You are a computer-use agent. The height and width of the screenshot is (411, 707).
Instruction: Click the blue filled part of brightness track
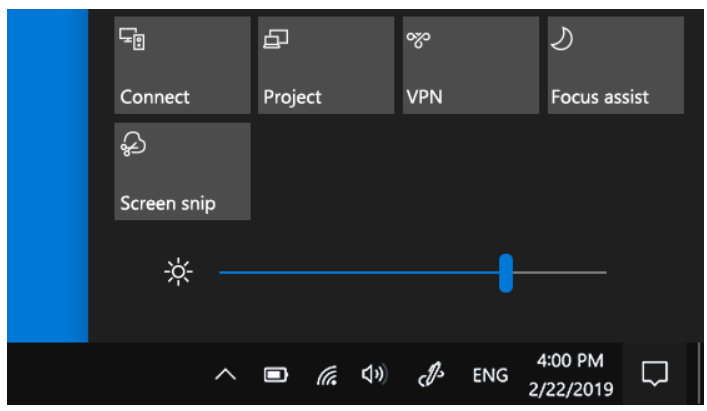pyautogui.click(x=359, y=272)
